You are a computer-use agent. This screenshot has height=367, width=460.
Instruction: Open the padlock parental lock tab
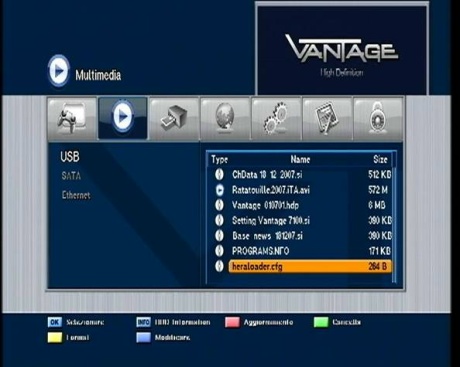click(x=378, y=119)
